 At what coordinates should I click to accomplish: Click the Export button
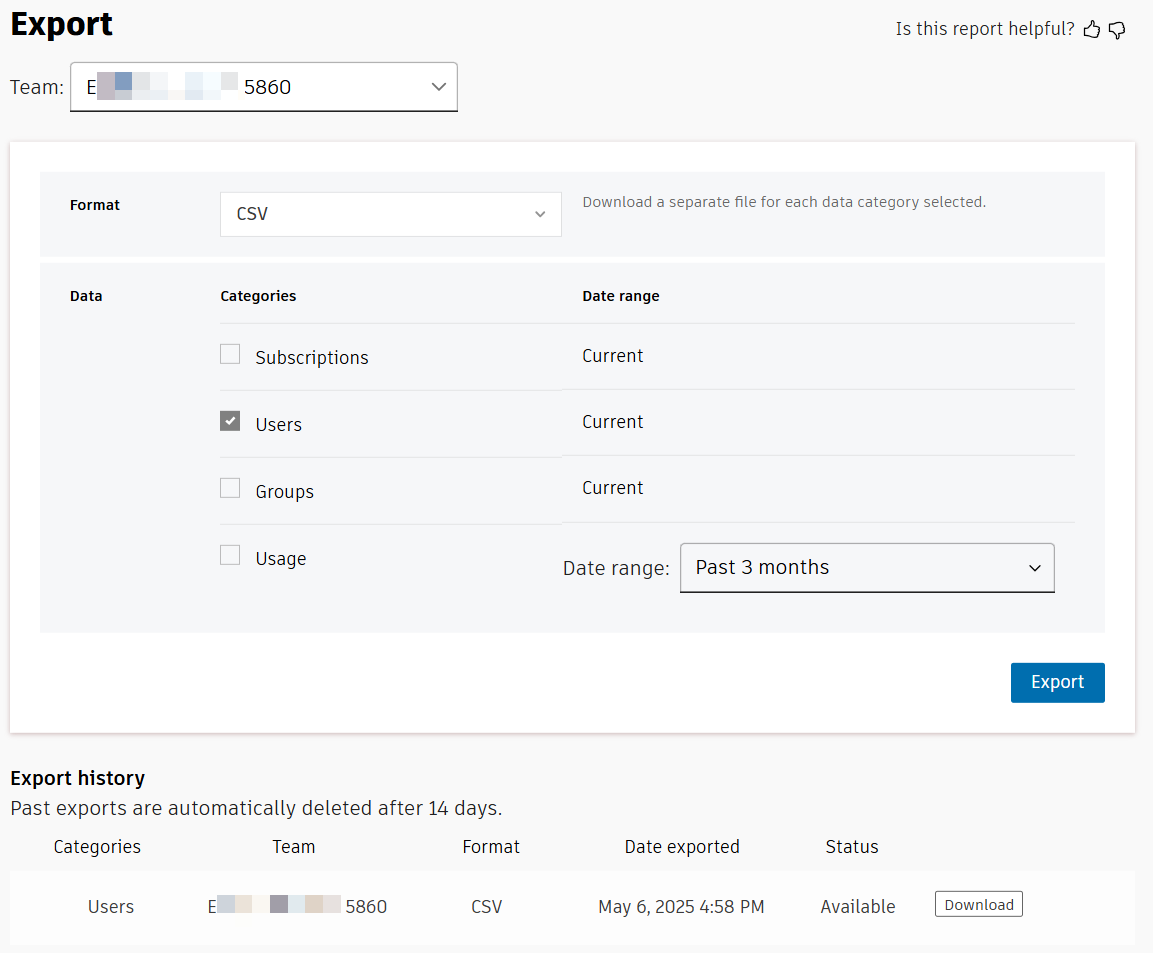pyautogui.click(x=1057, y=682)
